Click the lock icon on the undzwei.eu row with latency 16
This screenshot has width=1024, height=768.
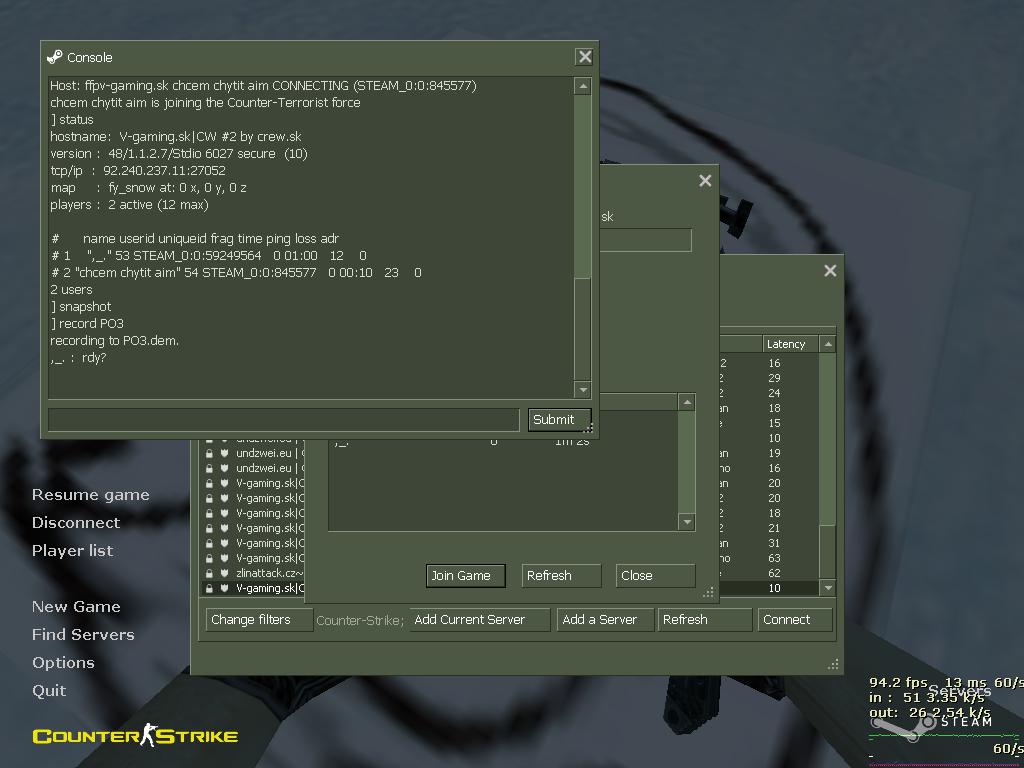209,468
